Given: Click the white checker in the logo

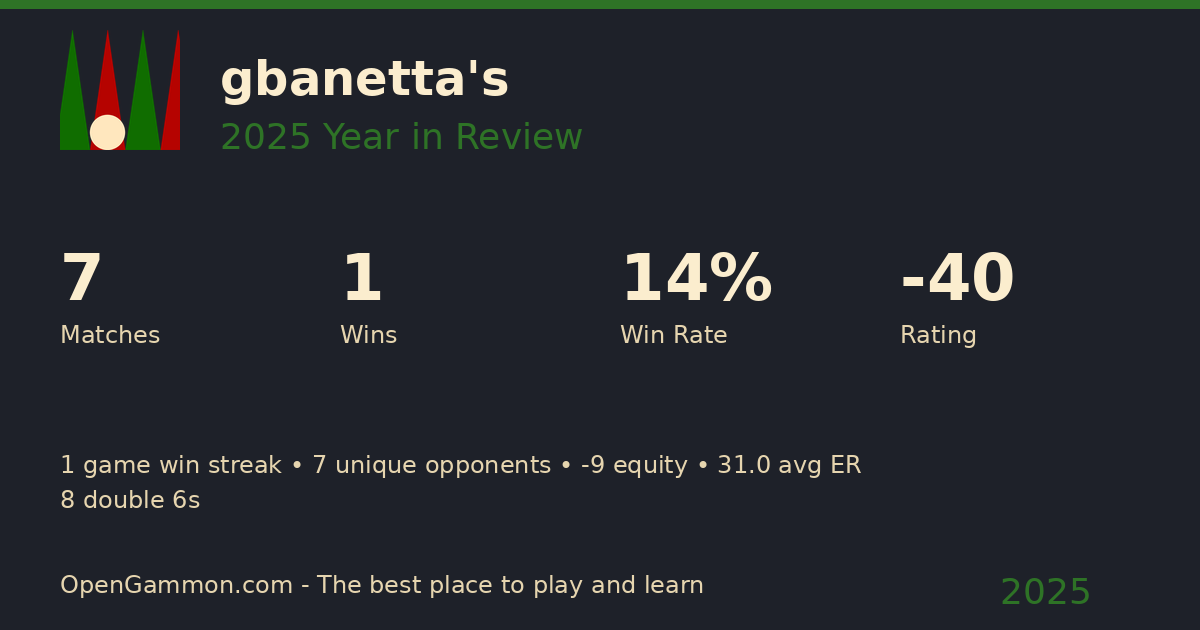Looking at the screenshot, I should click(x=107, y=132).
